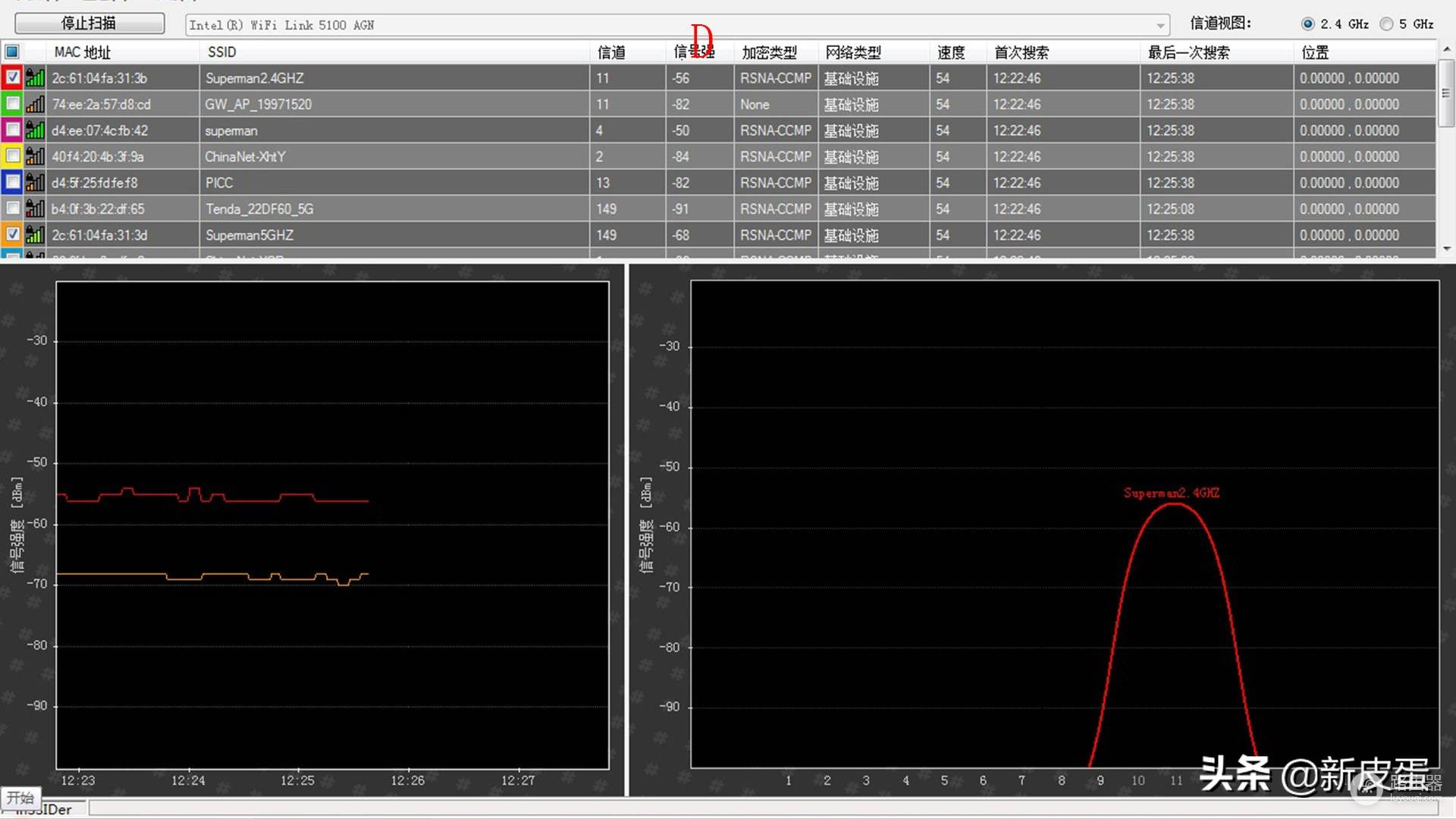Screen dimensions: 1456x819
Task: Click the Superman5GHZ SSID cell
Action: pyautogui.click(x=394, y=235)
